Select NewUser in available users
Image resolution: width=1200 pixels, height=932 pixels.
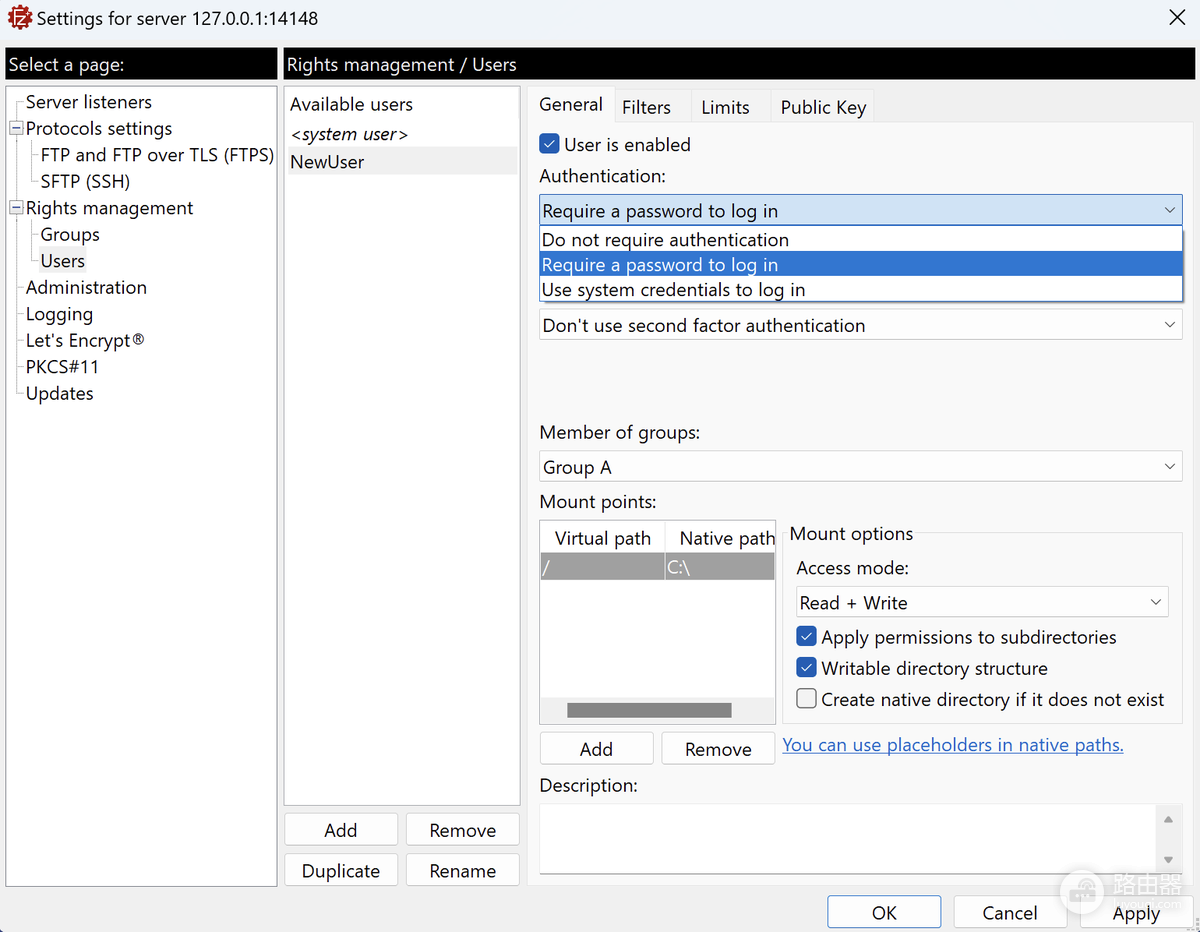pos(403,161)
